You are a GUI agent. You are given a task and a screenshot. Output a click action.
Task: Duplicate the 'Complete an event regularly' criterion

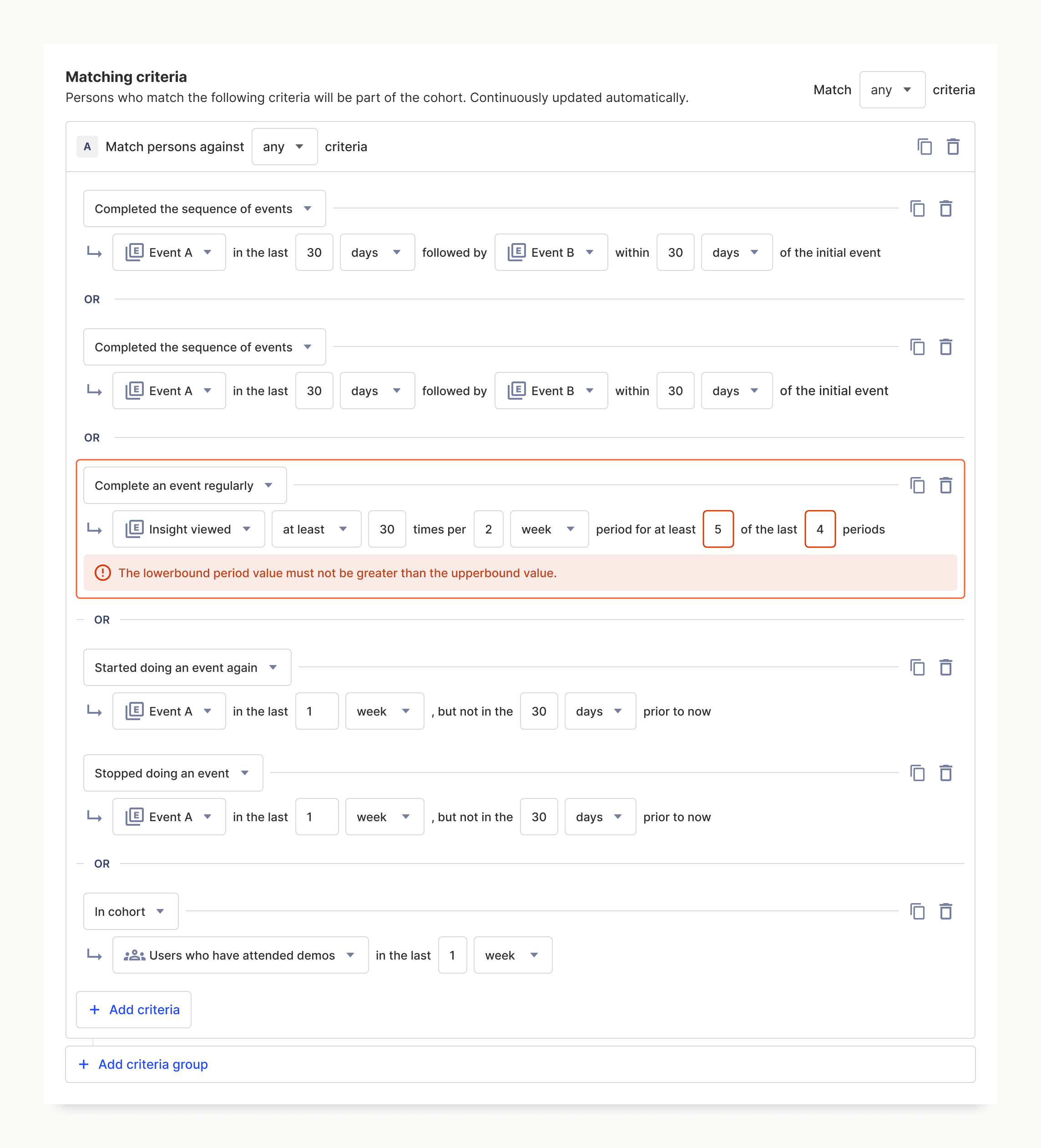[x=917, y=486]
